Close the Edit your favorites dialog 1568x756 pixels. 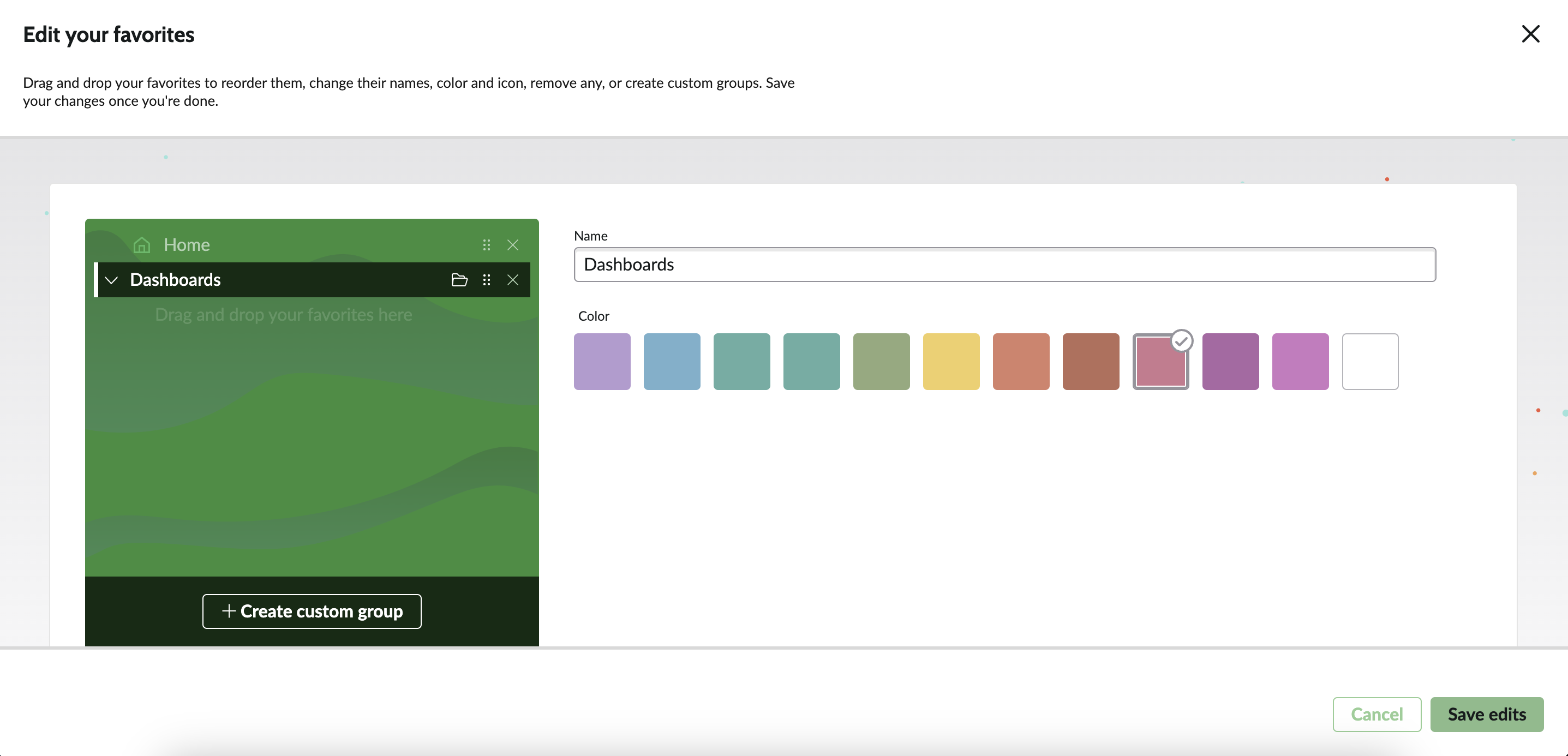pyautogui.click(x=1530, y=34)
